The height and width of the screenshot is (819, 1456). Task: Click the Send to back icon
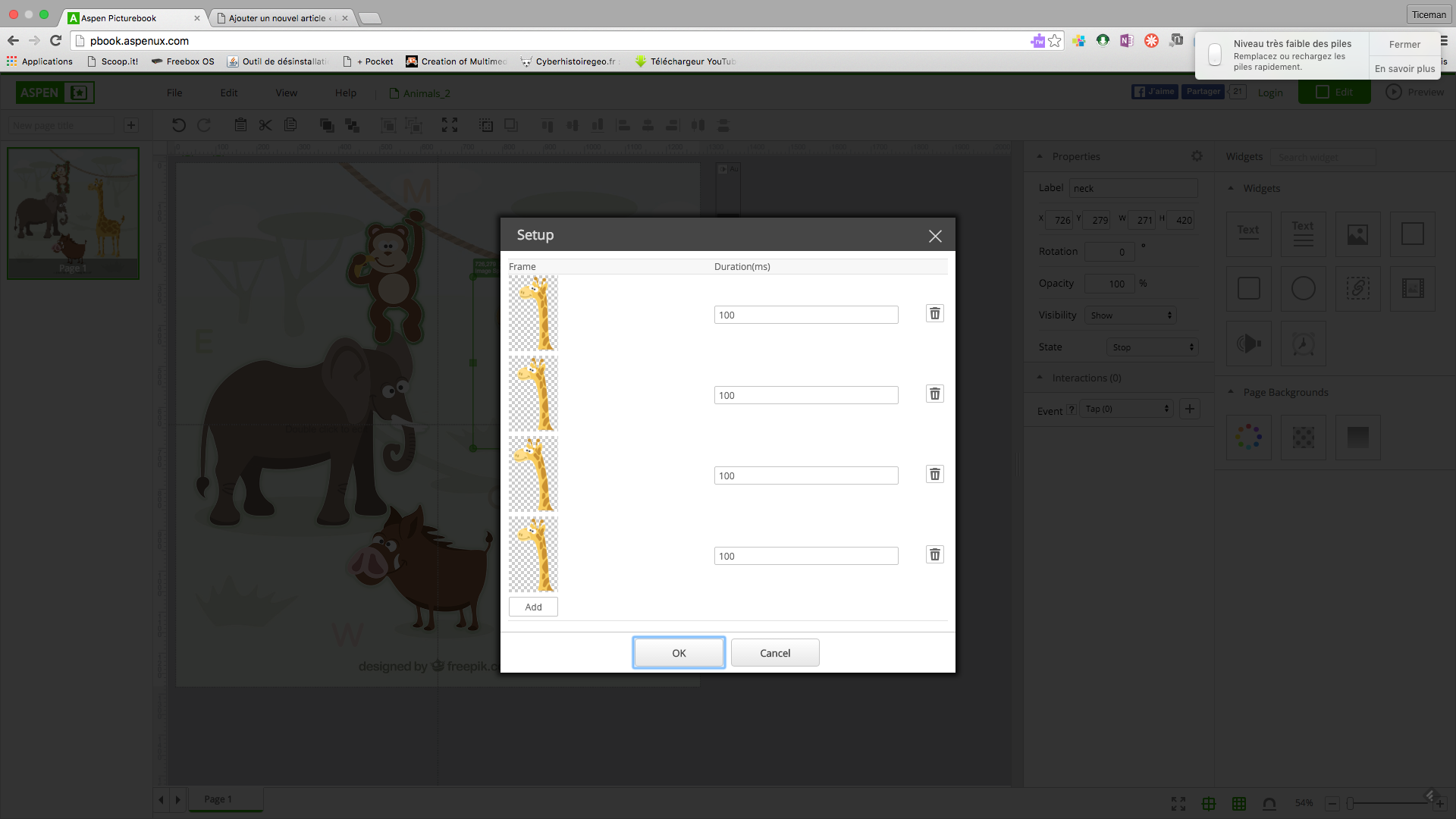(352, 125)
